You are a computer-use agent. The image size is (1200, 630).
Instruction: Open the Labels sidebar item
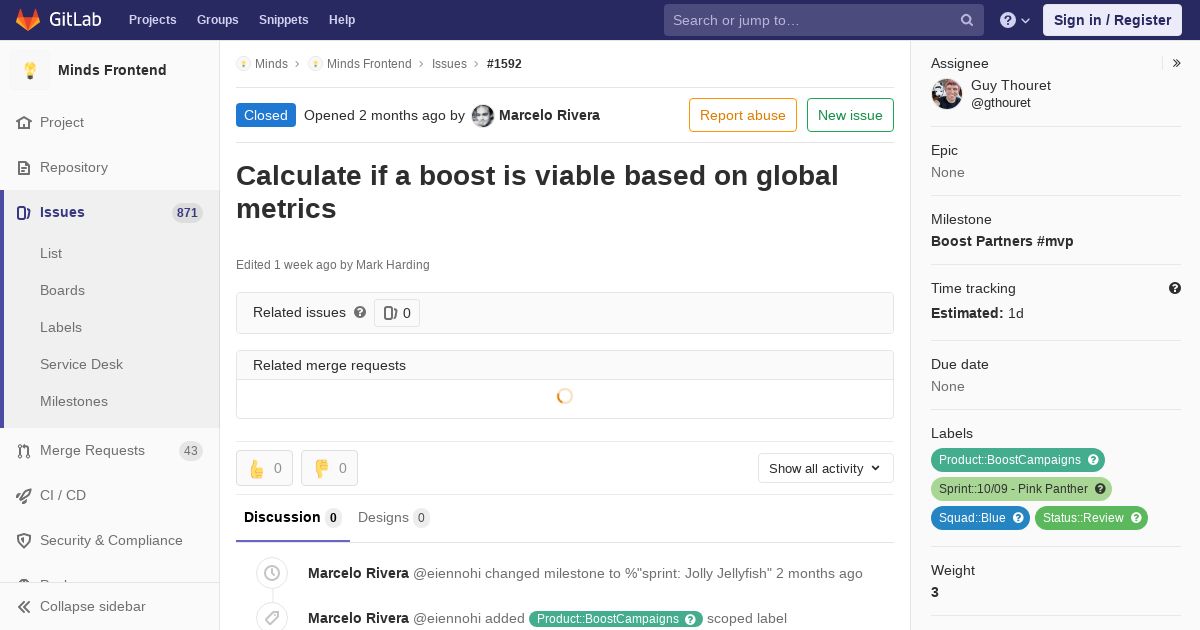pyautogui.click(x=61, y=327)
